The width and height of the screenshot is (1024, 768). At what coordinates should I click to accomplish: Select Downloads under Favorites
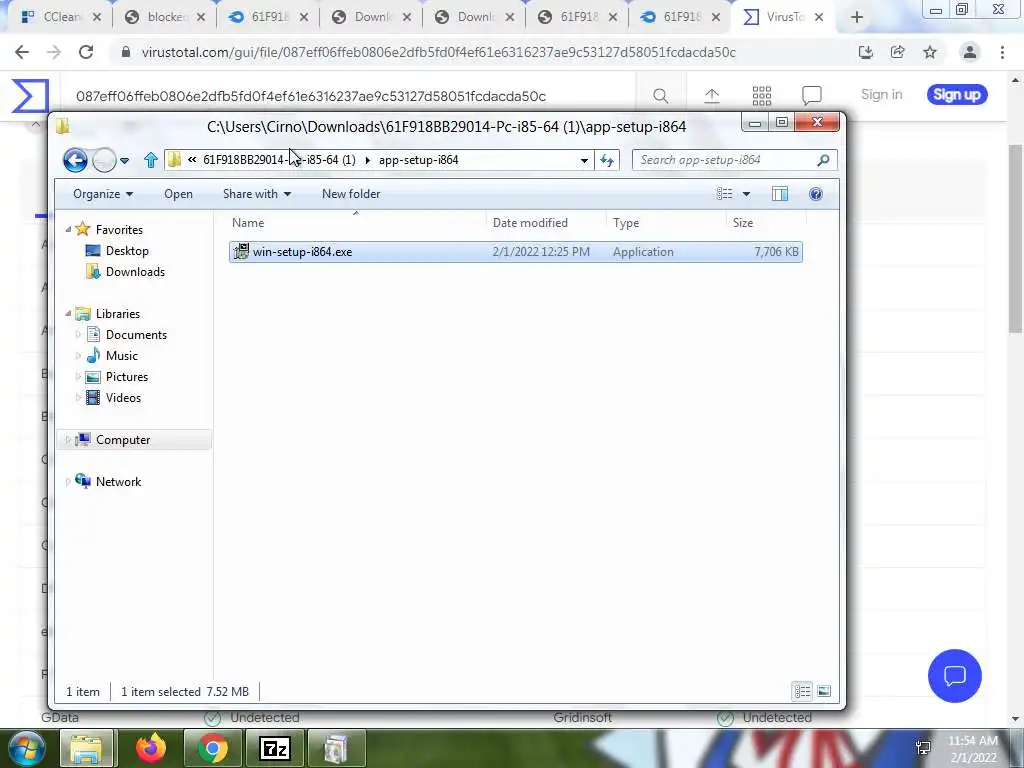(x=135, y=272)
